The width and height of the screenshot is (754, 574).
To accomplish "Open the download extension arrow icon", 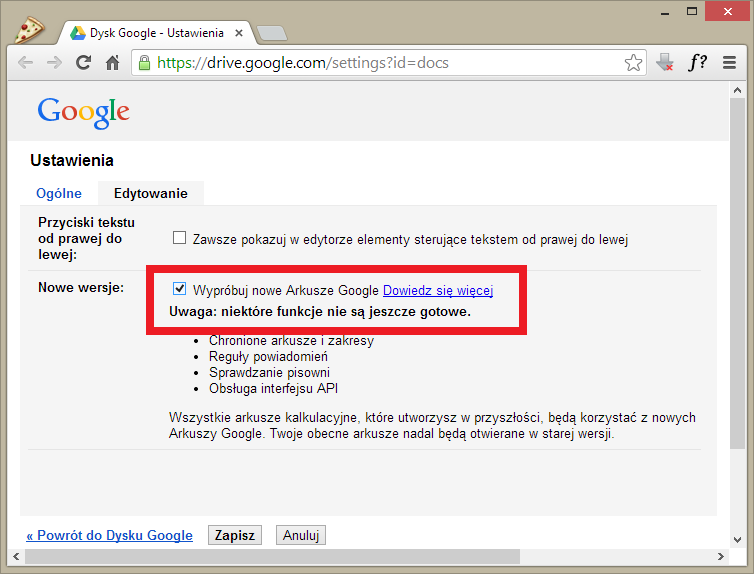I will click(665, 62).
